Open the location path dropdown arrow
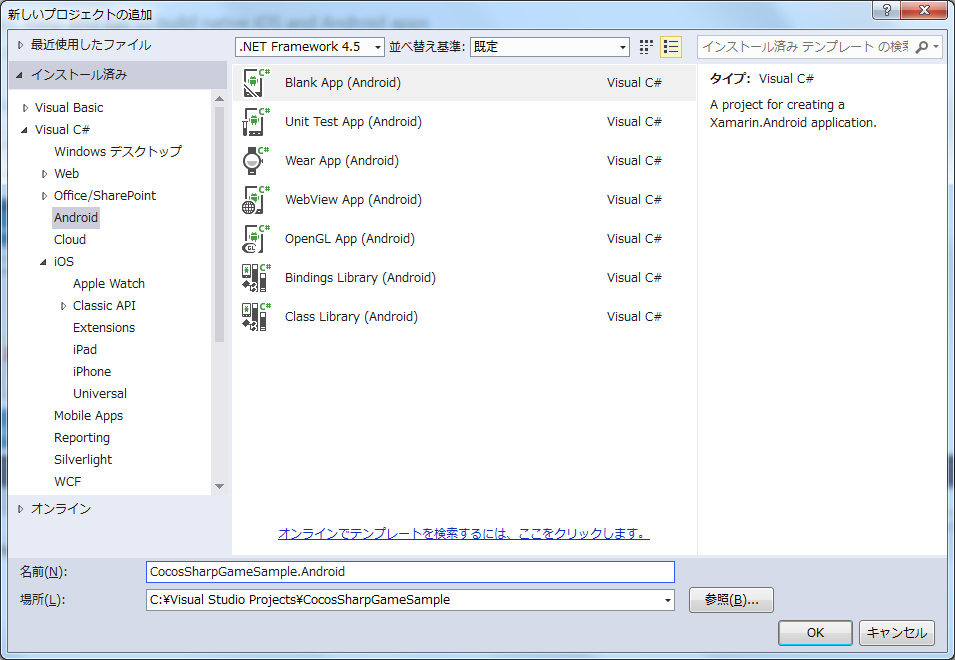 [x=668, y=600]
